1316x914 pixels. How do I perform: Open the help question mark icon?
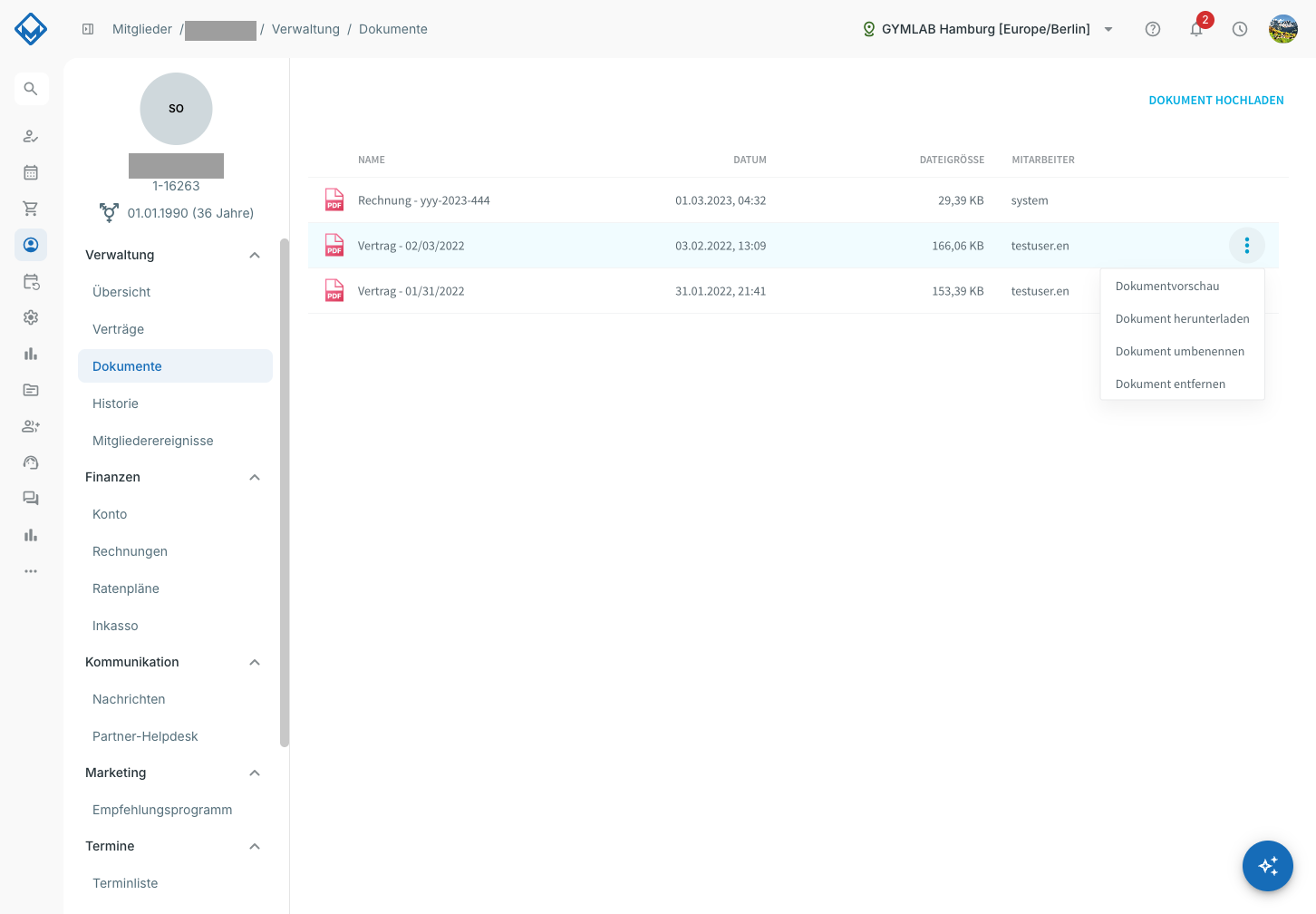[1153, 29]
